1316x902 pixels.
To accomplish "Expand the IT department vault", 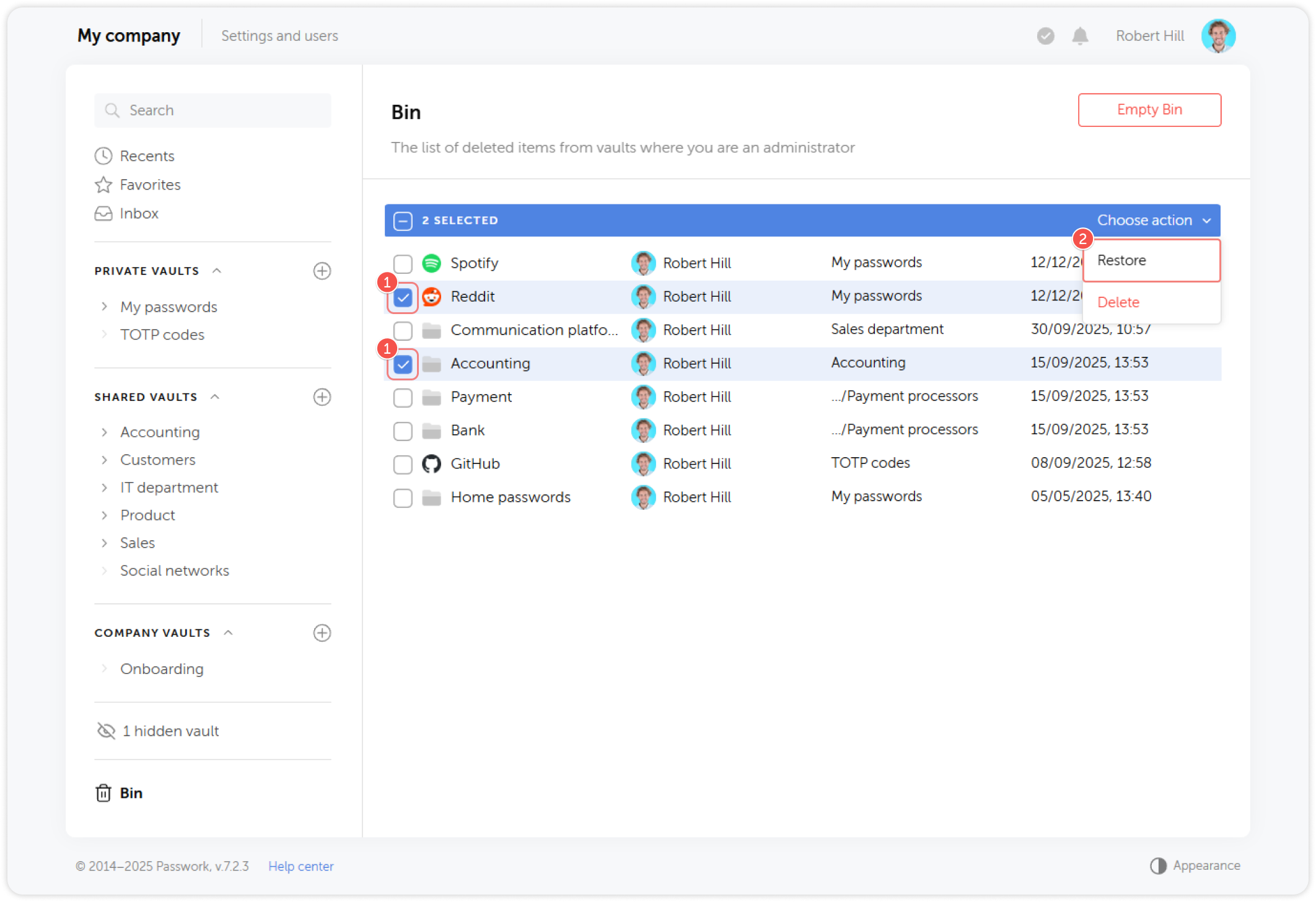I will (x=104, y=488).
